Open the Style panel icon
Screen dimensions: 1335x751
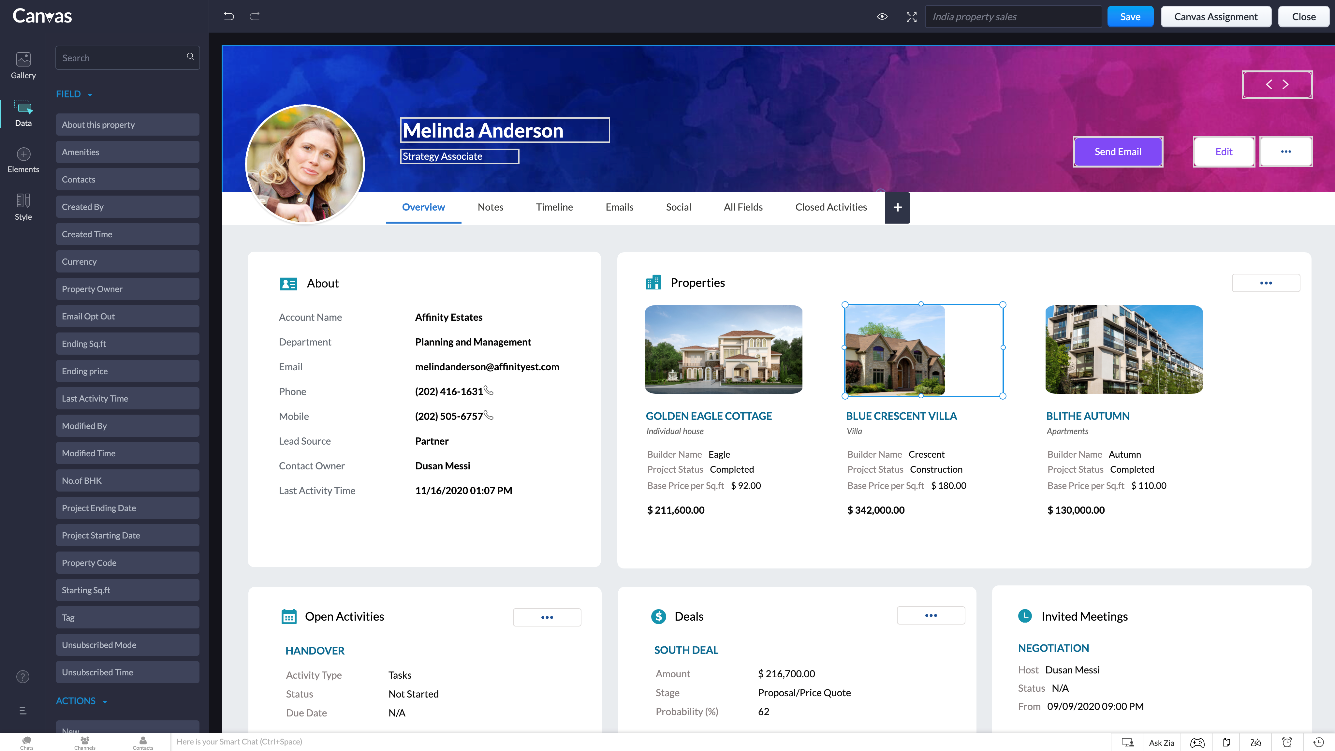coord(23,206)
